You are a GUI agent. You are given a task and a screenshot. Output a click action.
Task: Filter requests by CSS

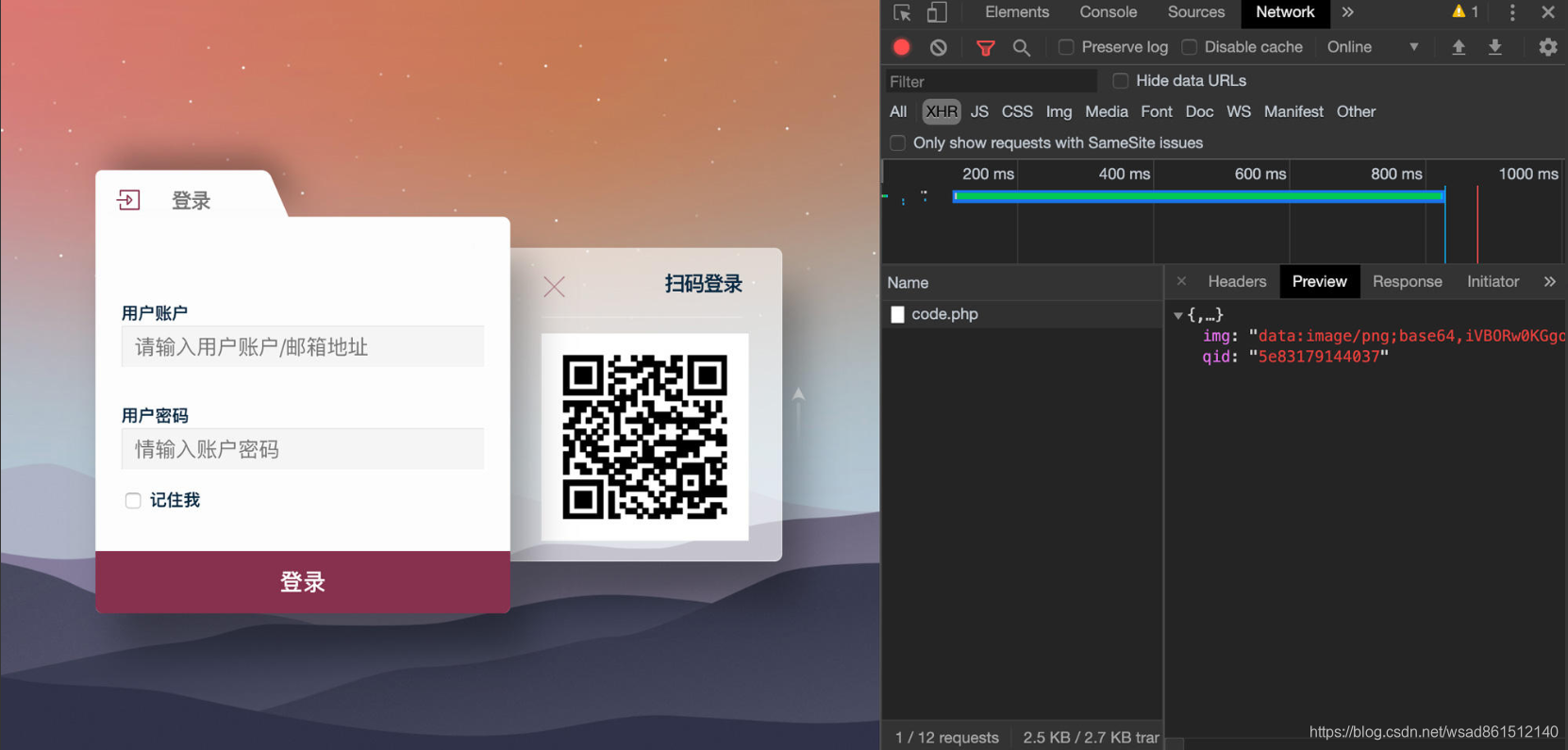[x=1017, y=111]
